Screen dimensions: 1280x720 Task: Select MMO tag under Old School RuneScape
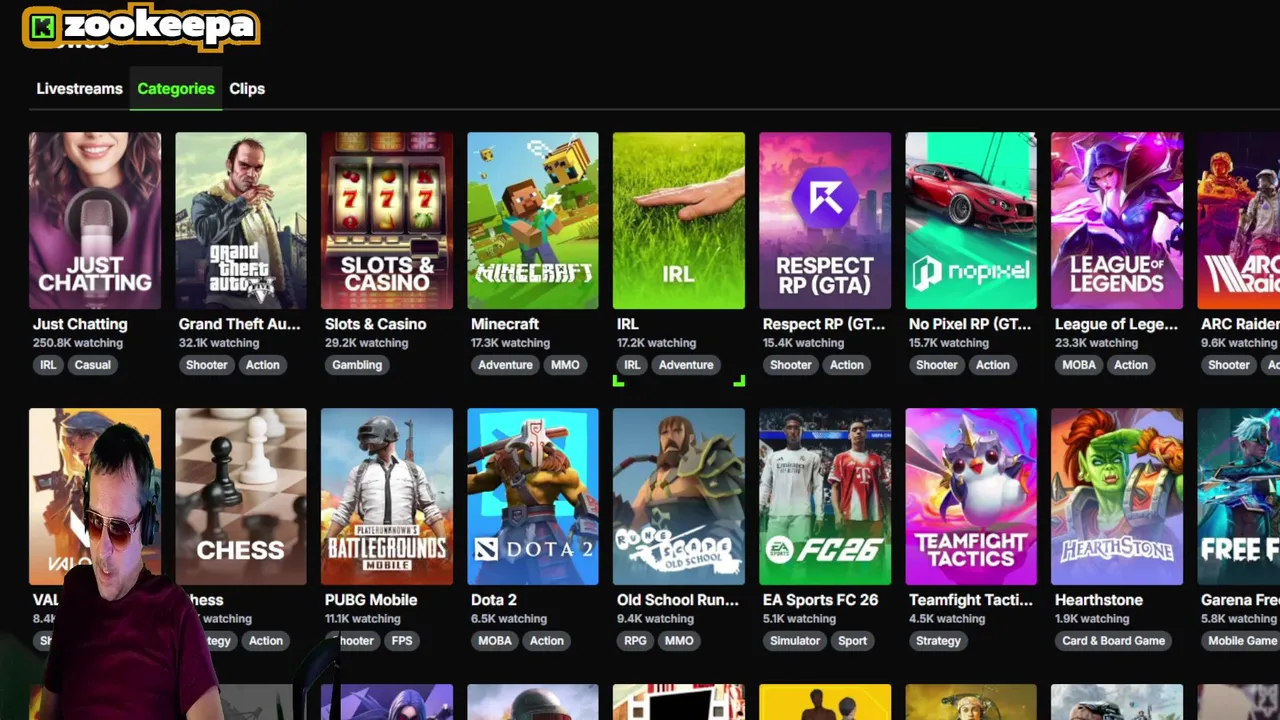coord(679,641)
